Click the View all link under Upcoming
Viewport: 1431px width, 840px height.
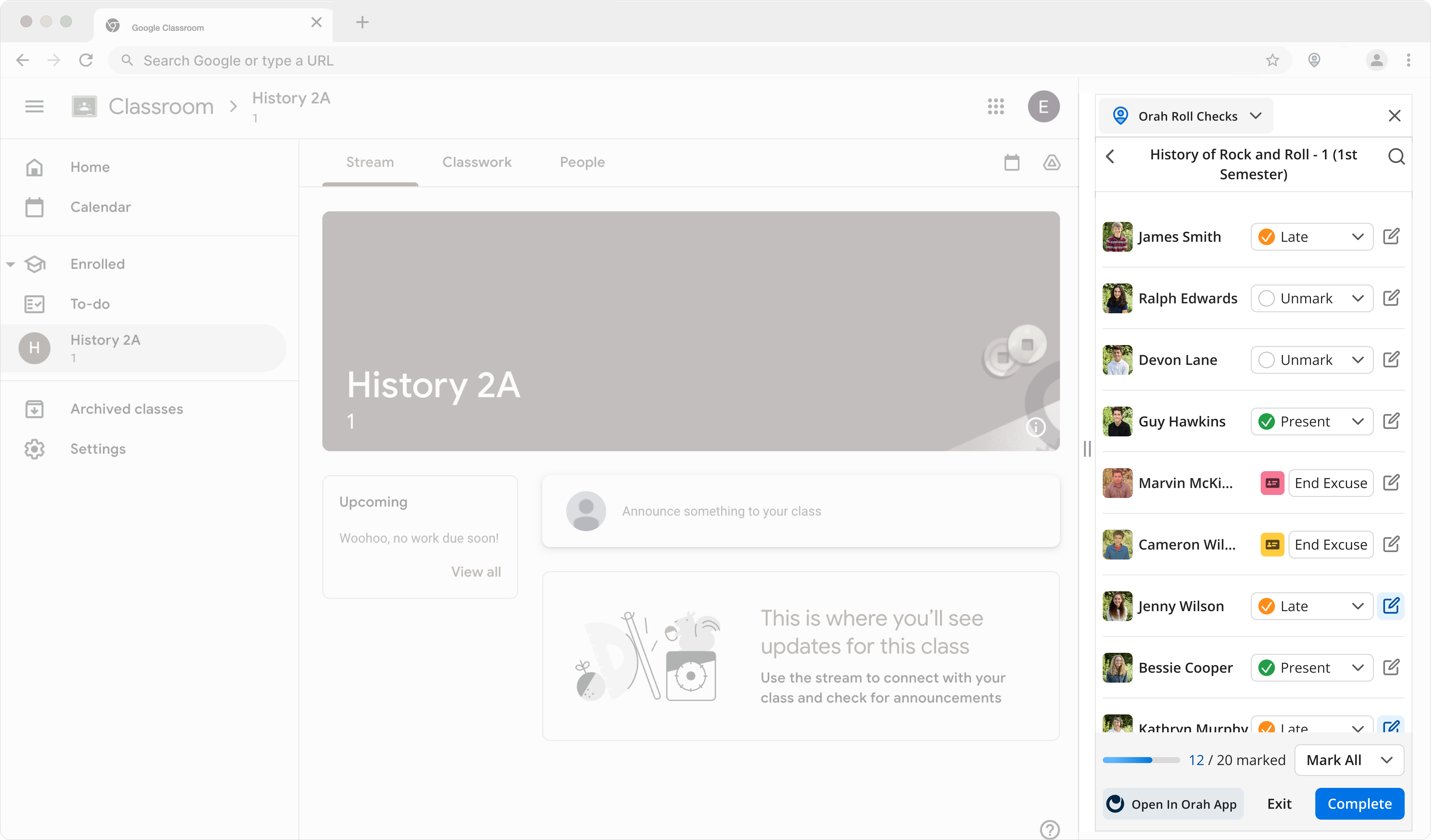(x=476, y=571)
